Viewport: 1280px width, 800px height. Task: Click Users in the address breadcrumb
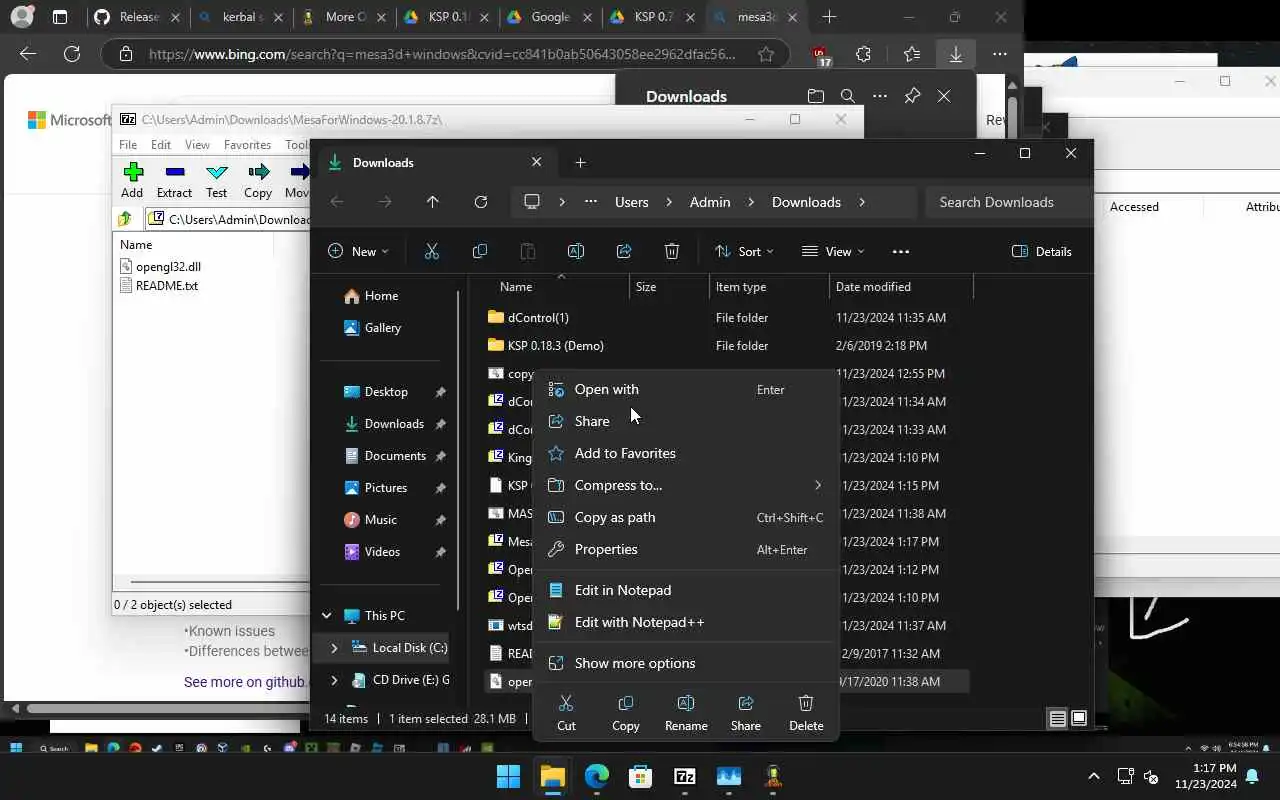pyautogui.click(x=632, y=202)
